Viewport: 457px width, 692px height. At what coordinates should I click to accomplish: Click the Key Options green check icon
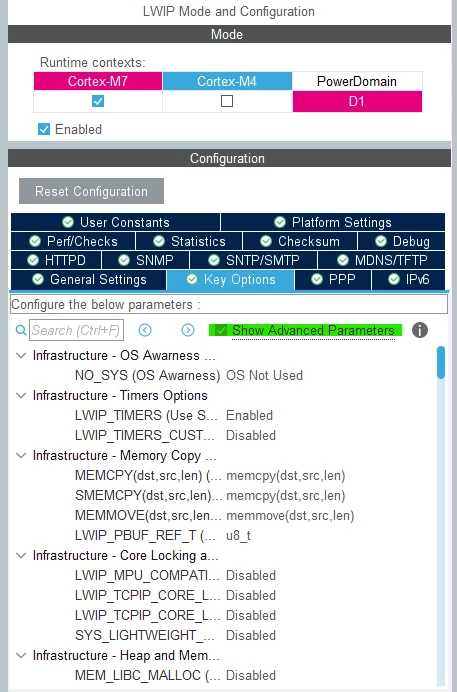click(x=191, y=279)
